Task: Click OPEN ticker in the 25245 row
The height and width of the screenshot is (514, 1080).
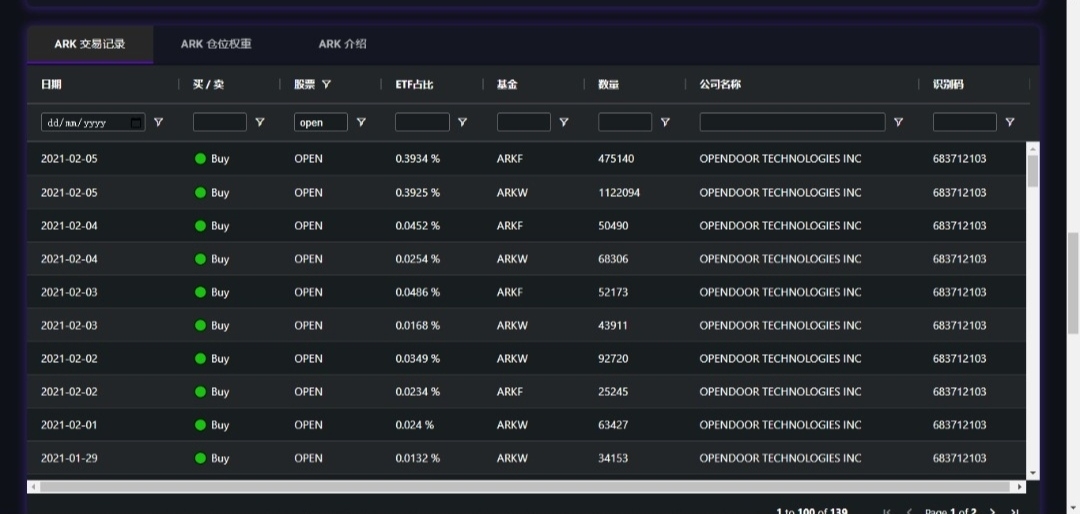Action: (308, 391)
